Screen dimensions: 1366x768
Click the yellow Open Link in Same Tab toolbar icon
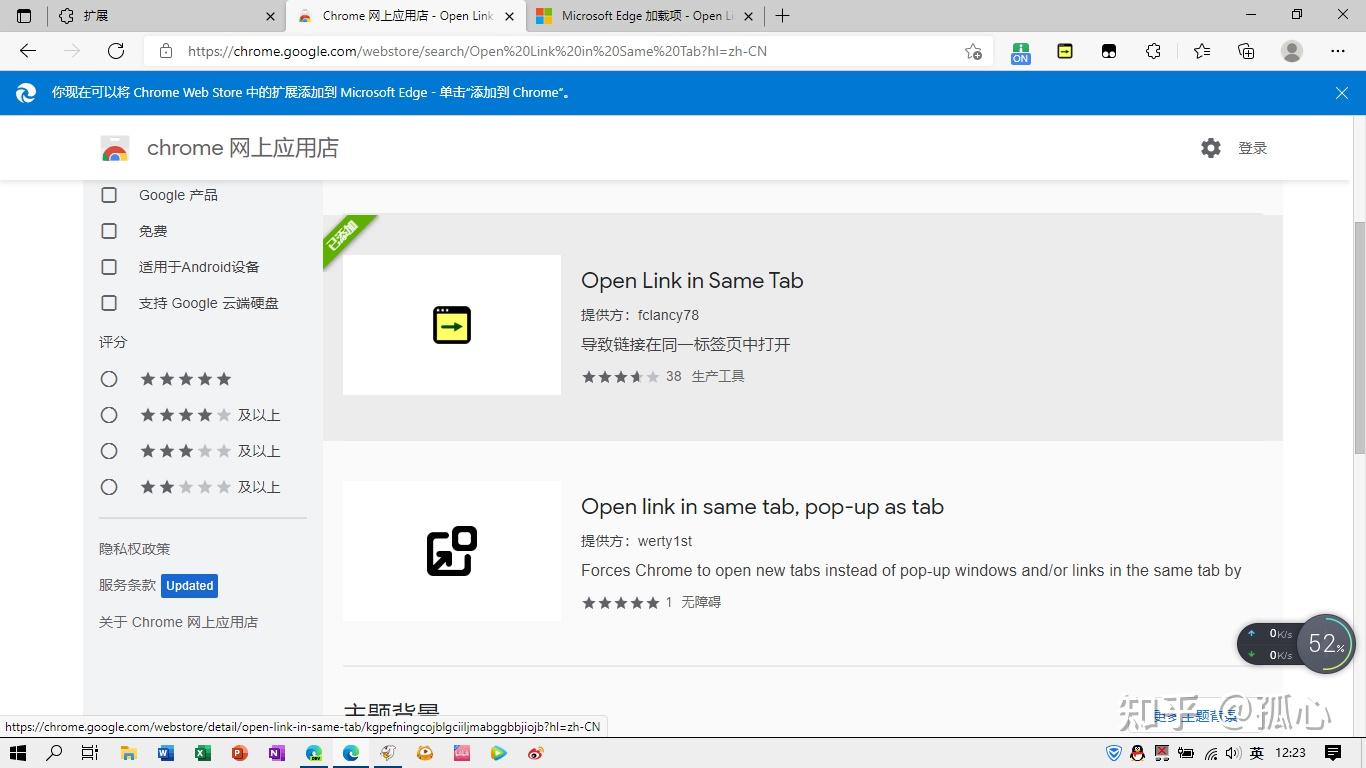coord(1065,51)
